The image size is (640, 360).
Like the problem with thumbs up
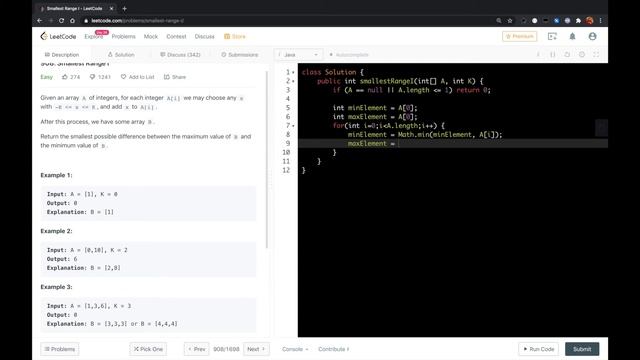71,77
